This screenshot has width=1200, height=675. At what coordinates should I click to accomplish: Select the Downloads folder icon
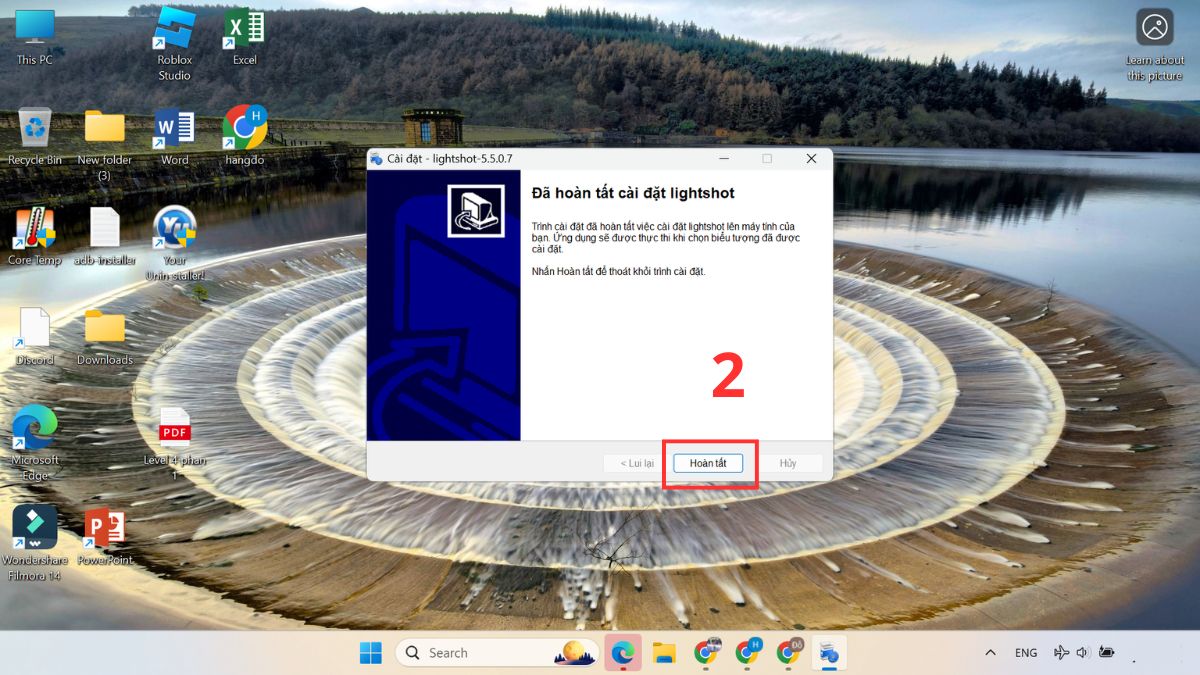click(x=104, y=337)
